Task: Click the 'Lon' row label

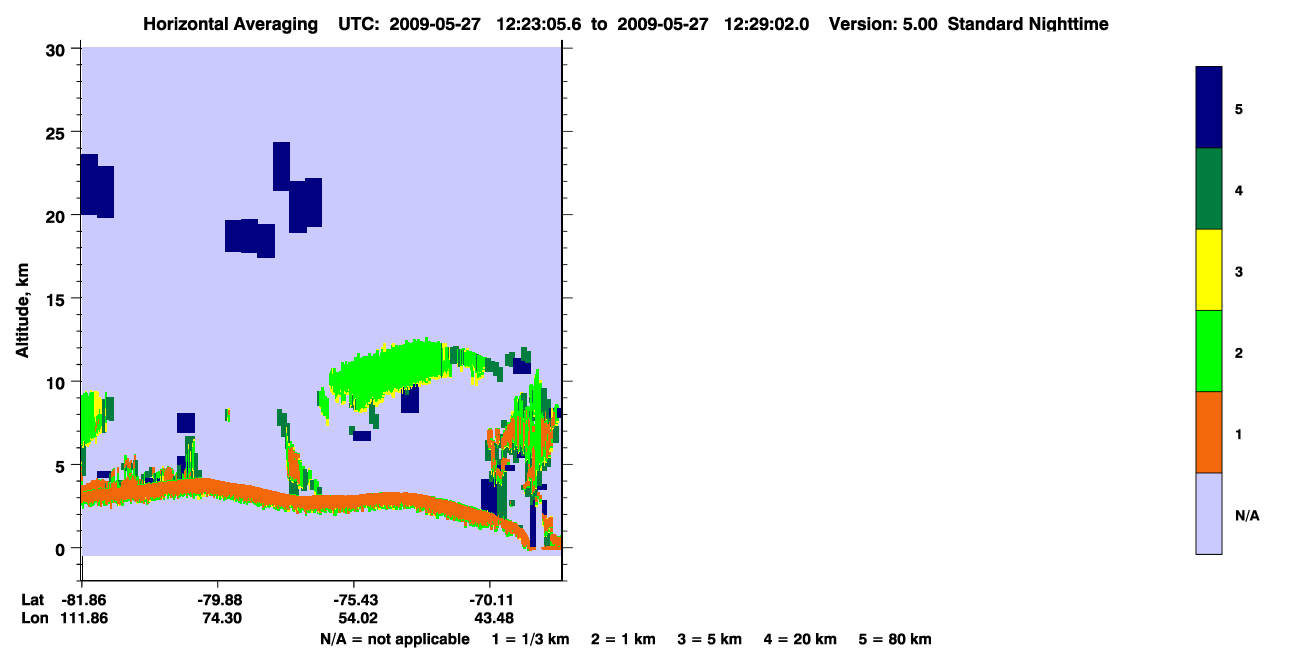Action: [34, 618]
